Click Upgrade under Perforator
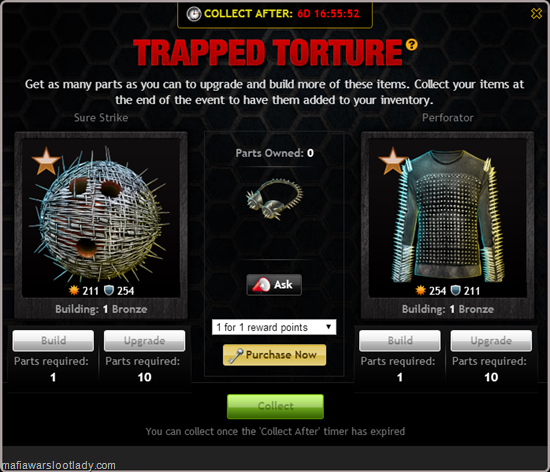The image size is (550, 472). point(491,340)
